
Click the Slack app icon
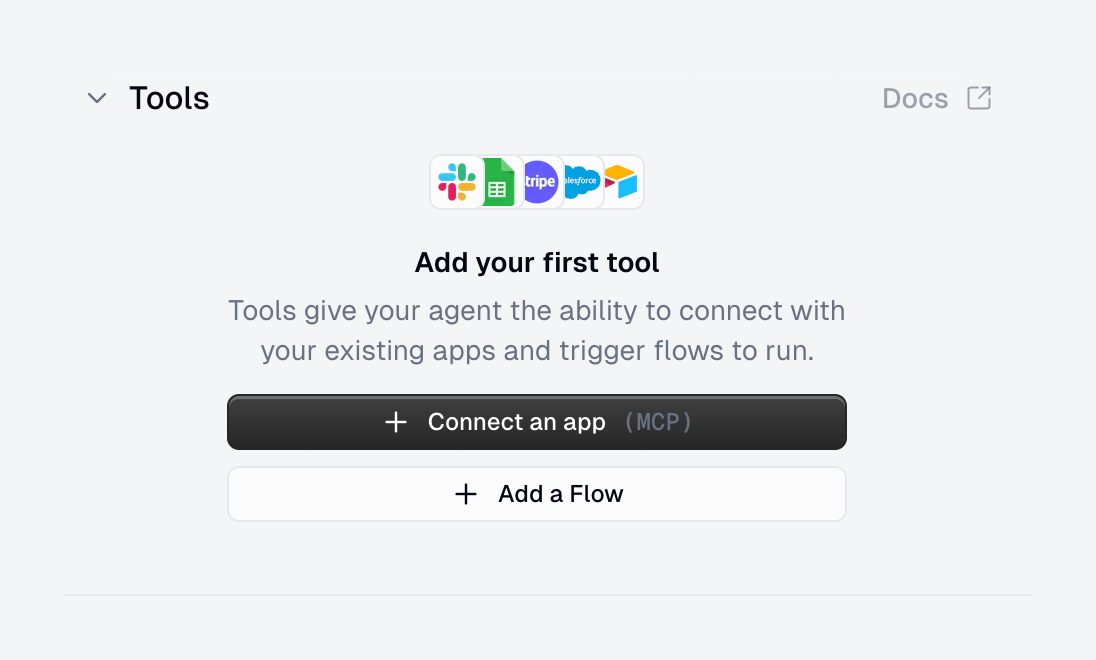(456, 182)
